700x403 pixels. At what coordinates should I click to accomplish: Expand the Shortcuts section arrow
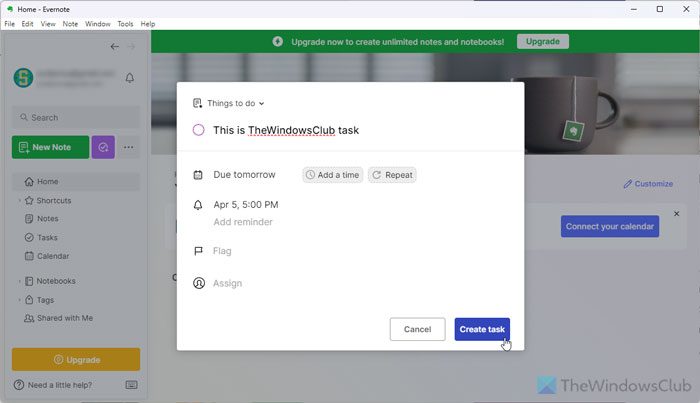[19, 200]
